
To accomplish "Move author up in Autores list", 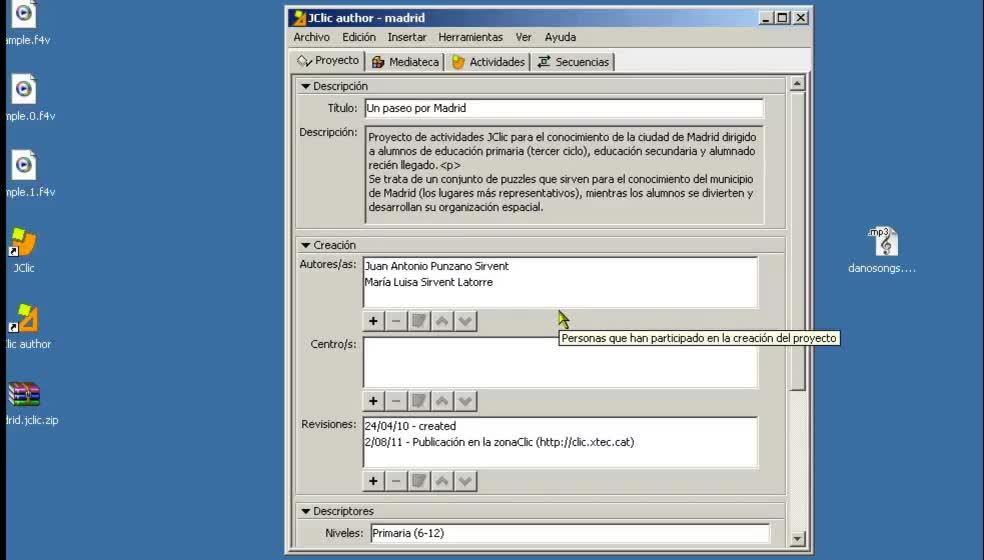I will point(442,321).
